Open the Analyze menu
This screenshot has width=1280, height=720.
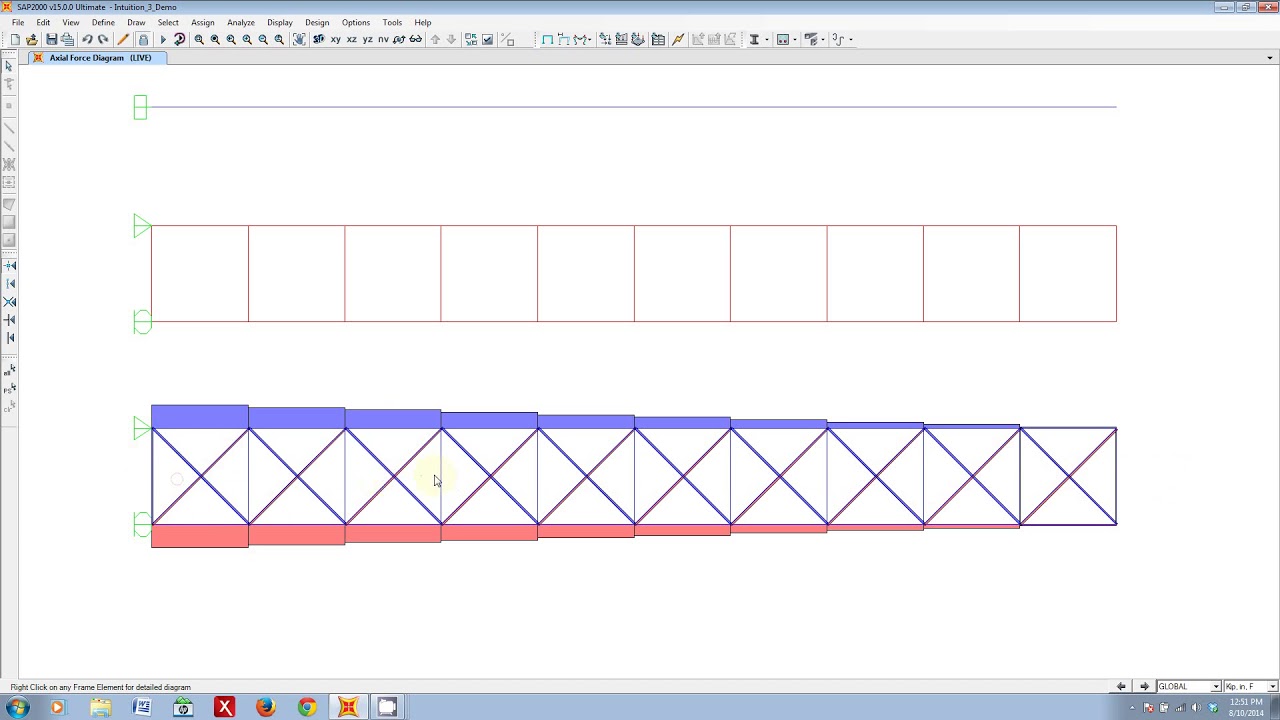[x=241, y=22]
